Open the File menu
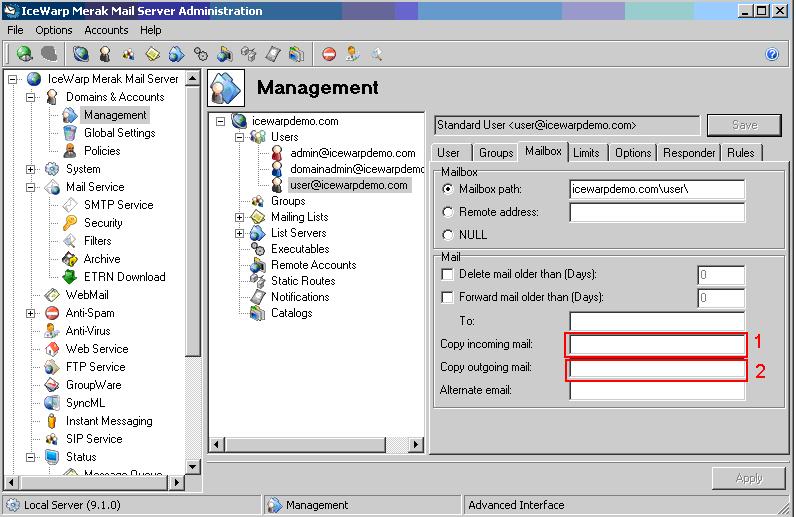The width and height of the screenshot is (796, 517). (x=15, y=30)
